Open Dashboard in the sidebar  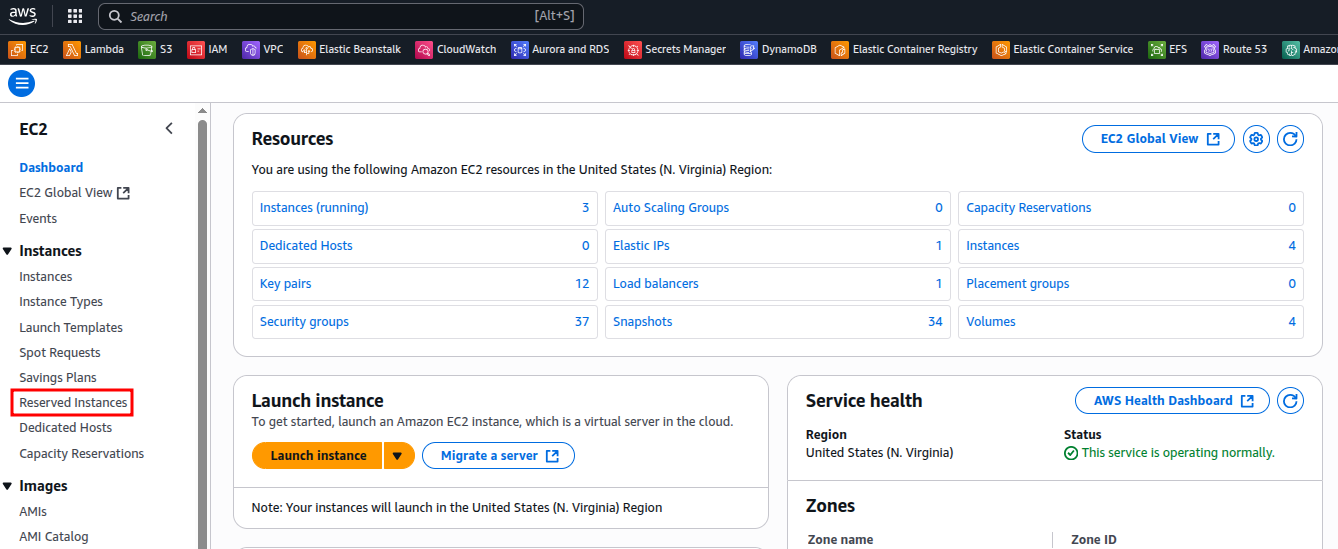(51, 167)
